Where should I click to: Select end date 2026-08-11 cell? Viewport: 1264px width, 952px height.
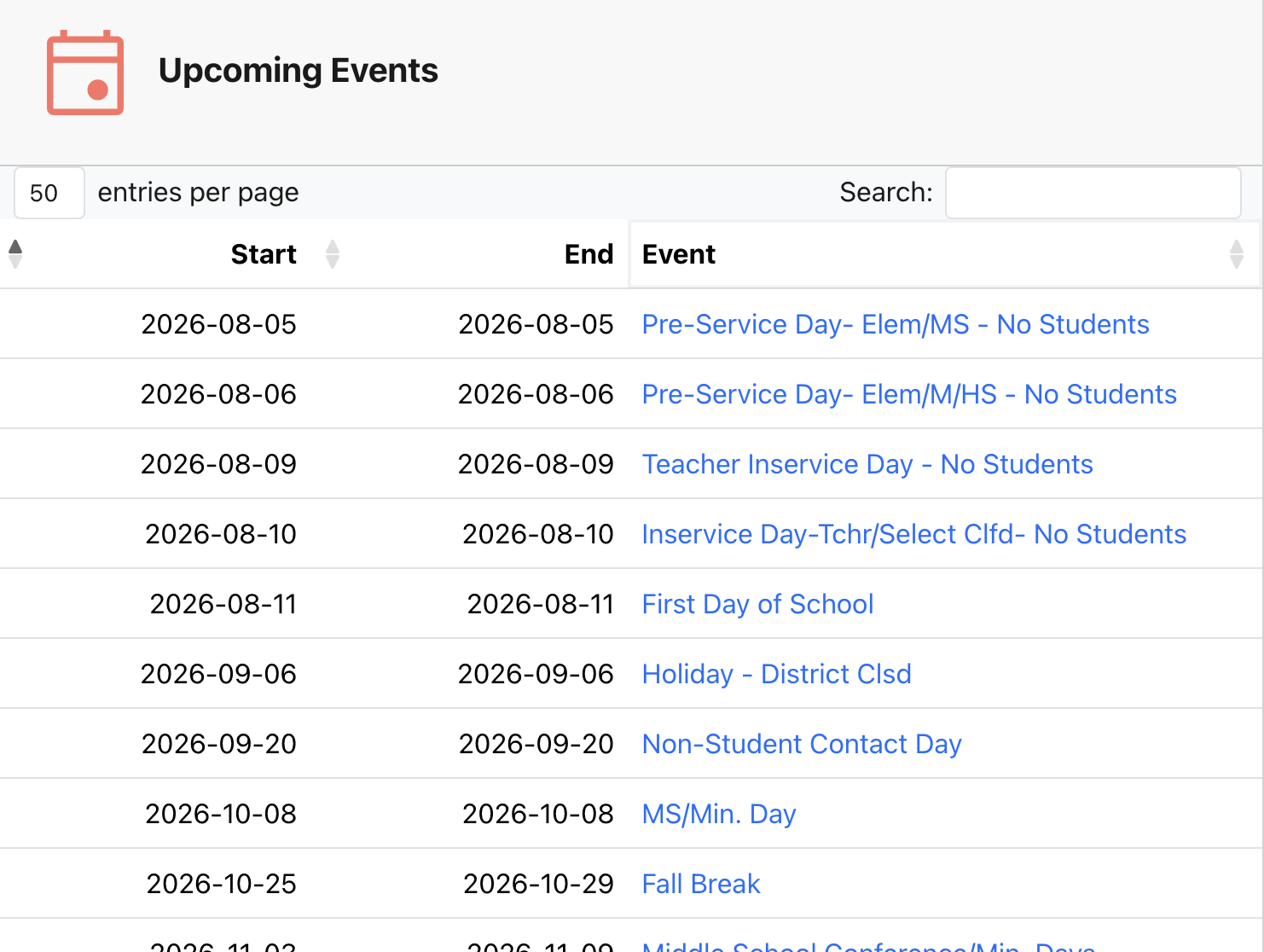coord(540,604)
